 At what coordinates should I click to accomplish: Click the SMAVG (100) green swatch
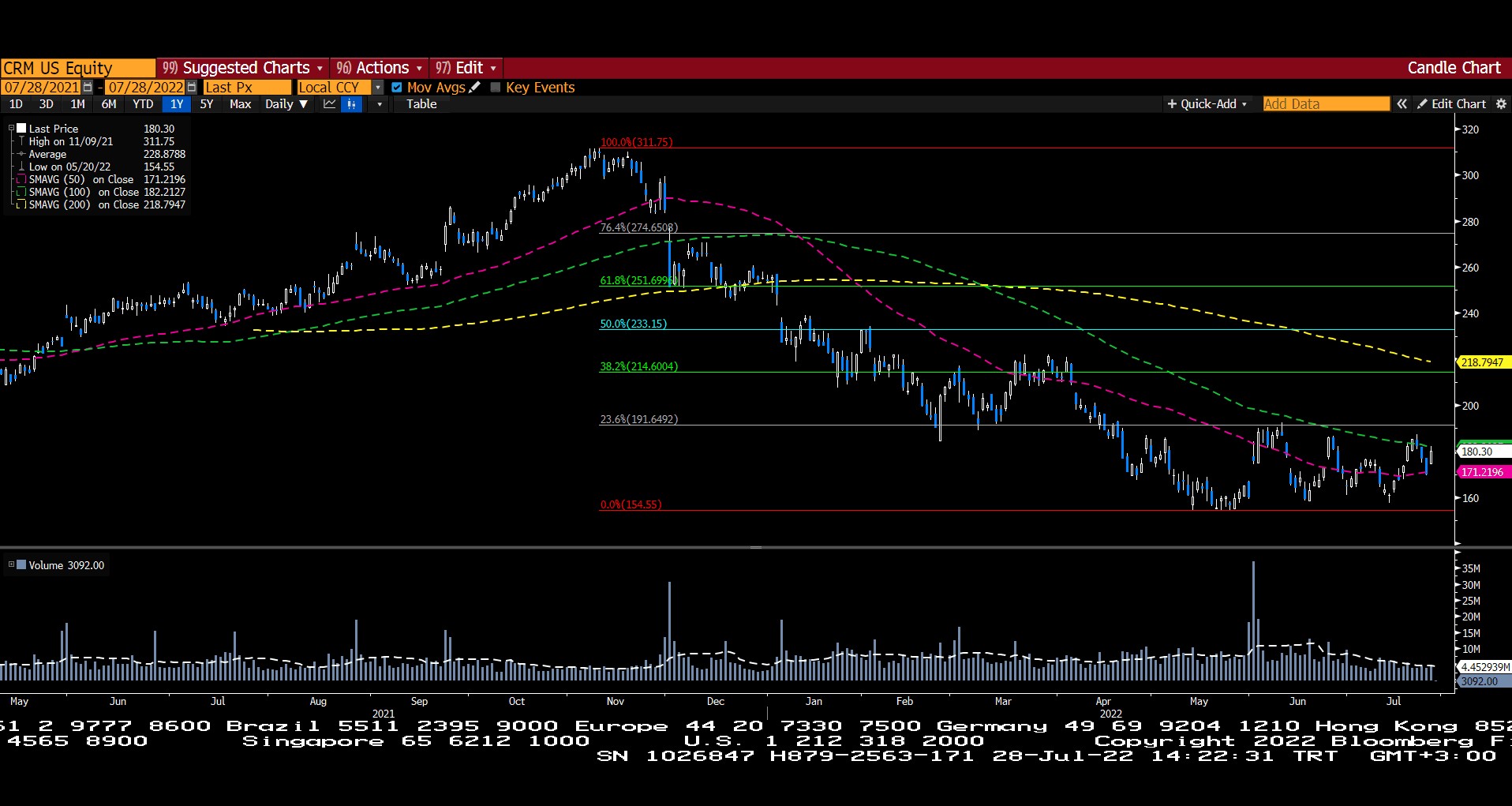pos(22,192)
